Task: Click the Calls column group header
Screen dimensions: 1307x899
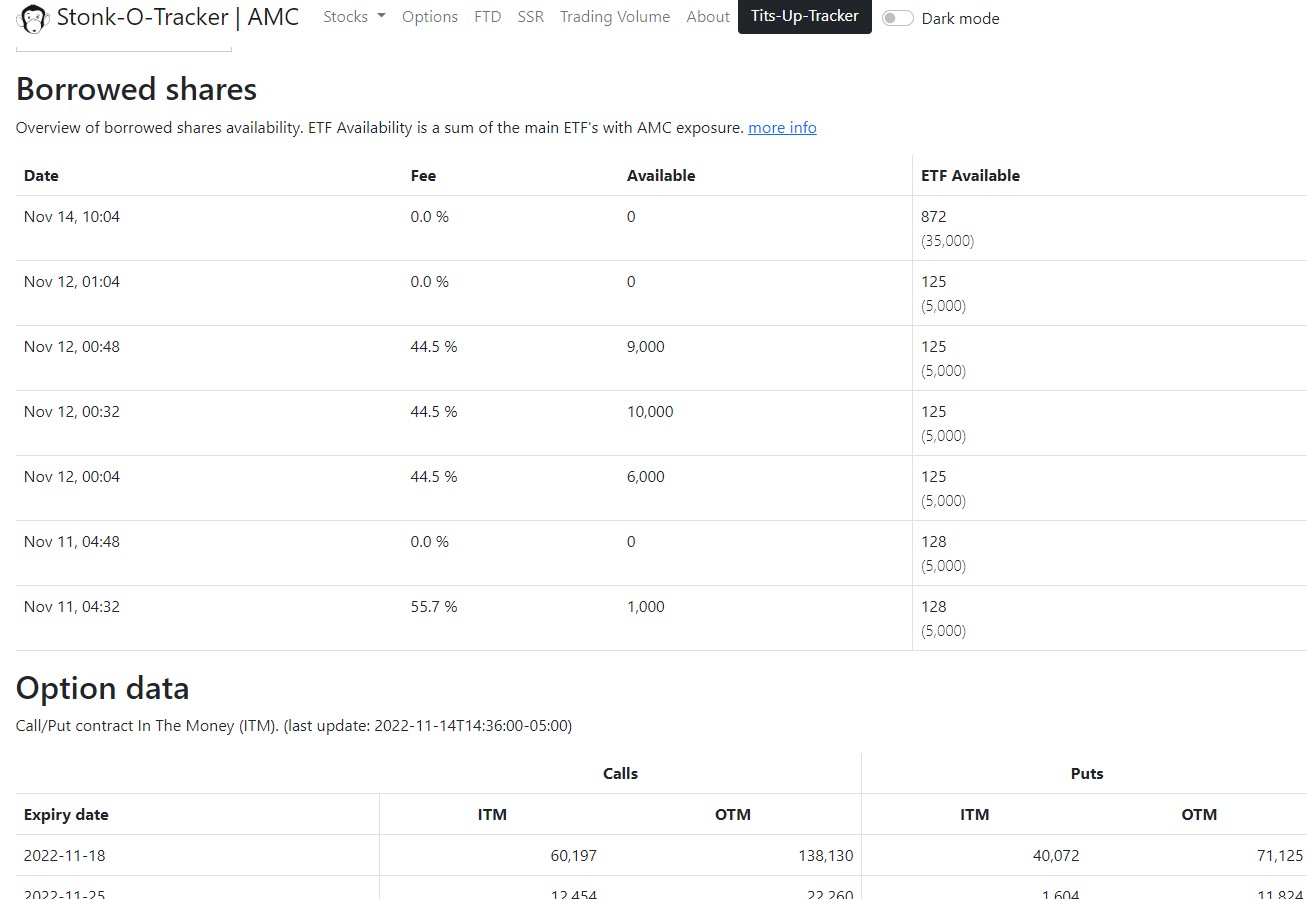Action: coord(620,774)
